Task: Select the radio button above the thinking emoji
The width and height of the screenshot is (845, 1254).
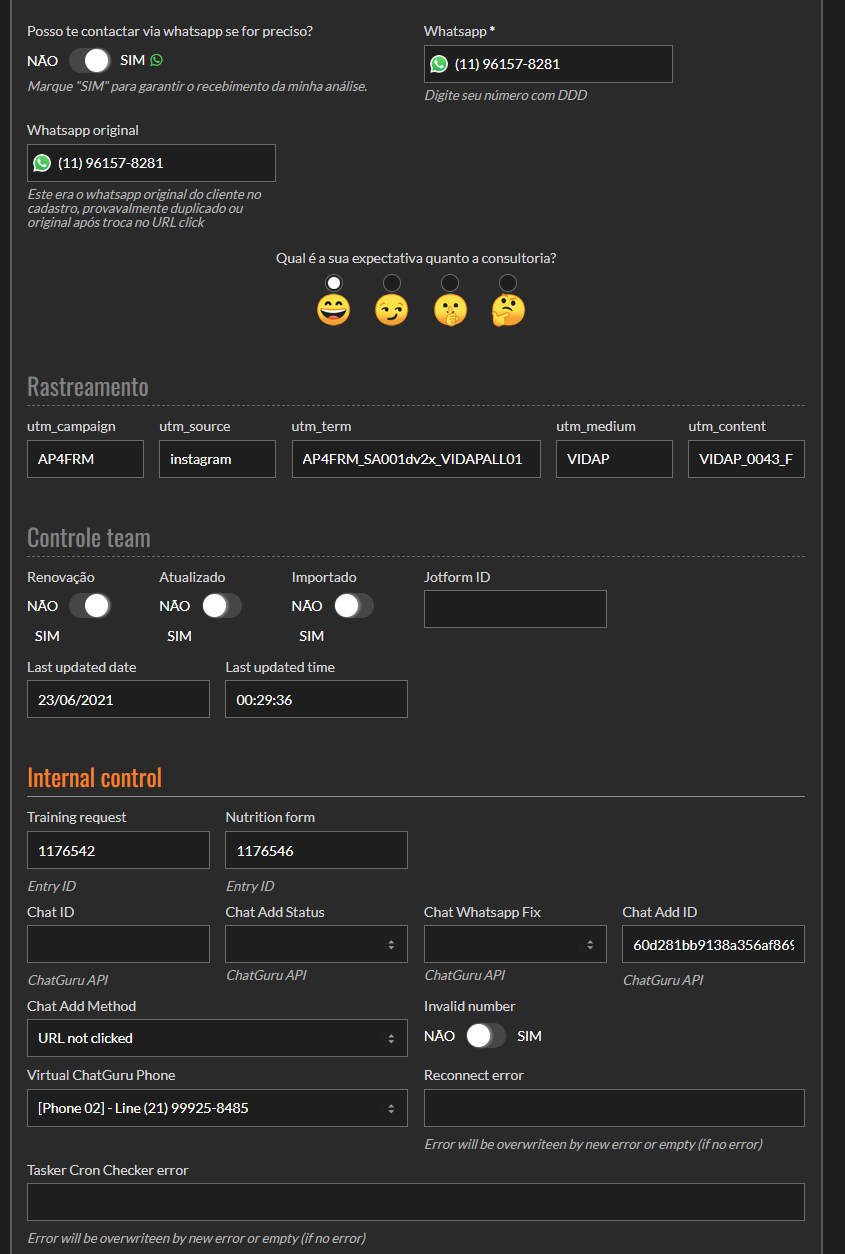Action: (x=508, y=283)
